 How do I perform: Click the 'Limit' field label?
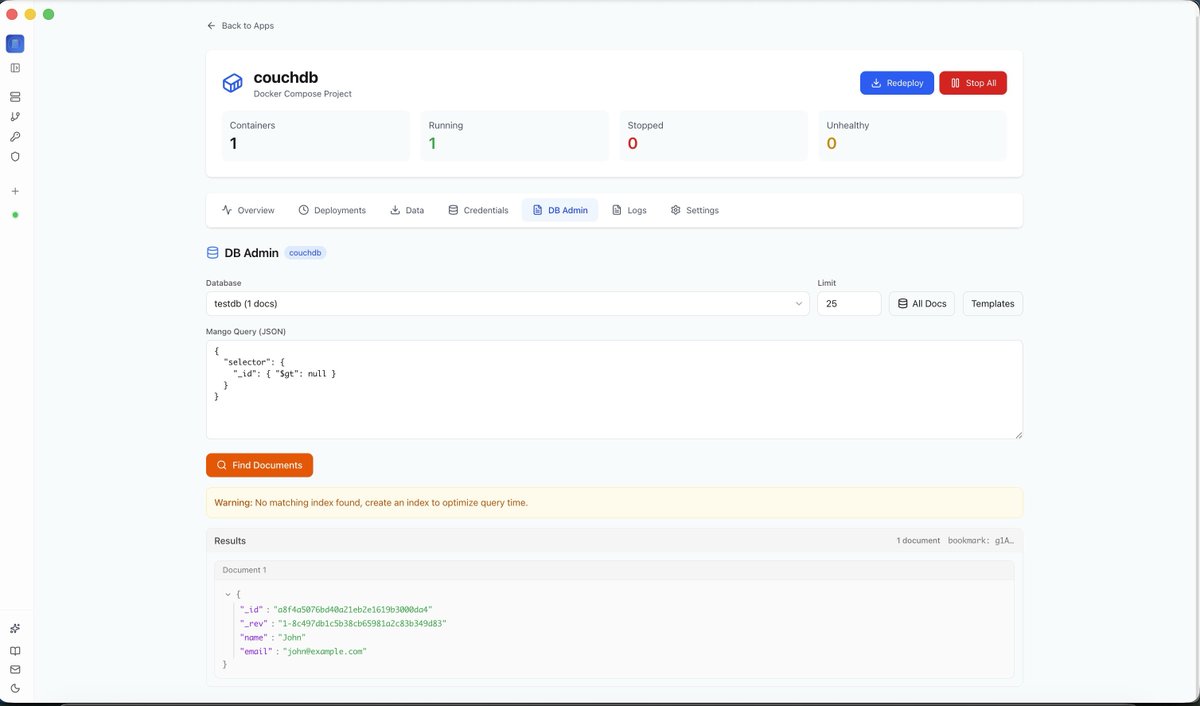827,283
